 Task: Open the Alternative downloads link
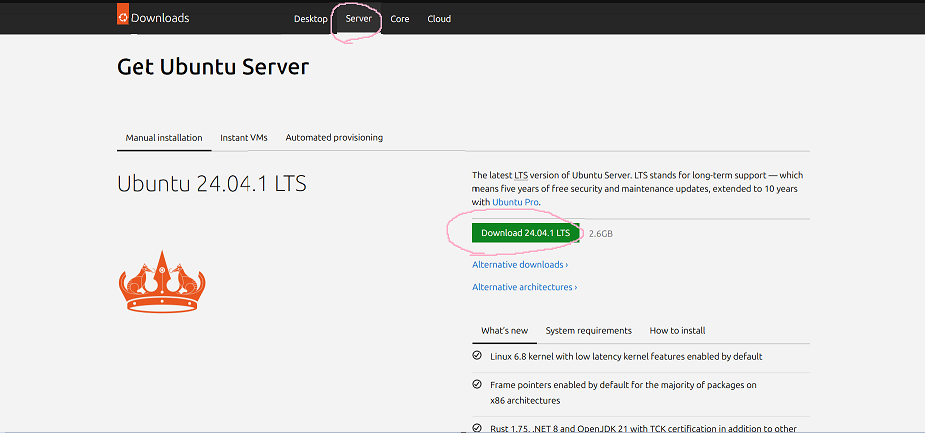520,265
